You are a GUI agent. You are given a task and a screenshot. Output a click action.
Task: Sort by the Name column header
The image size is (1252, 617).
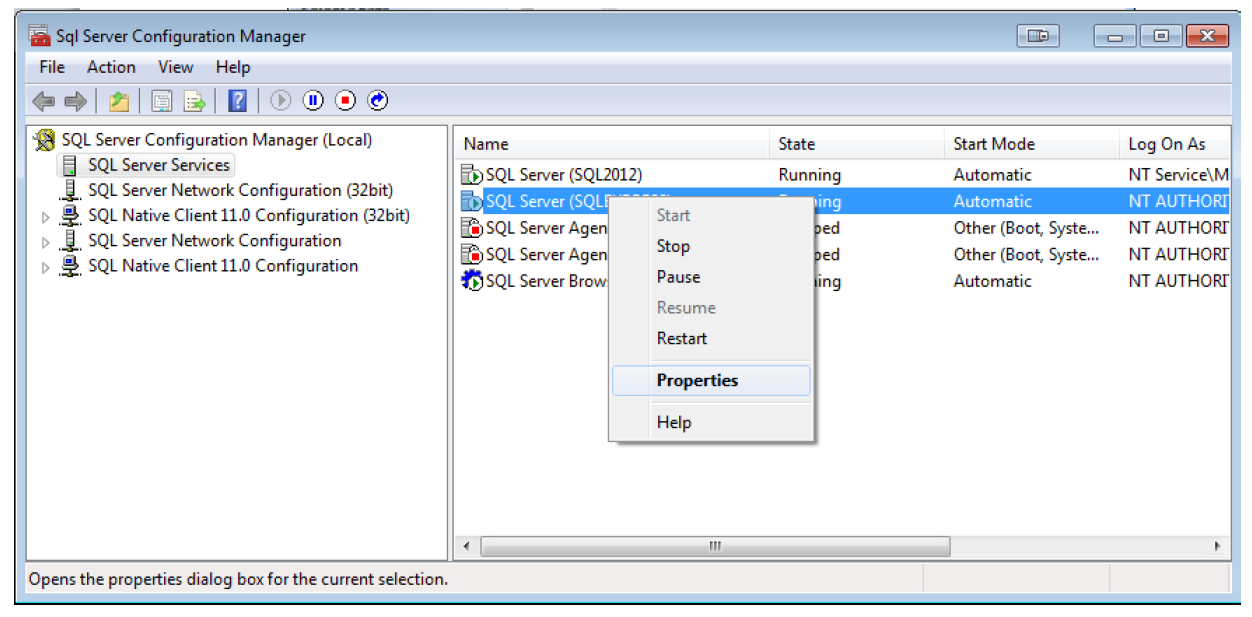coord(611,144)
